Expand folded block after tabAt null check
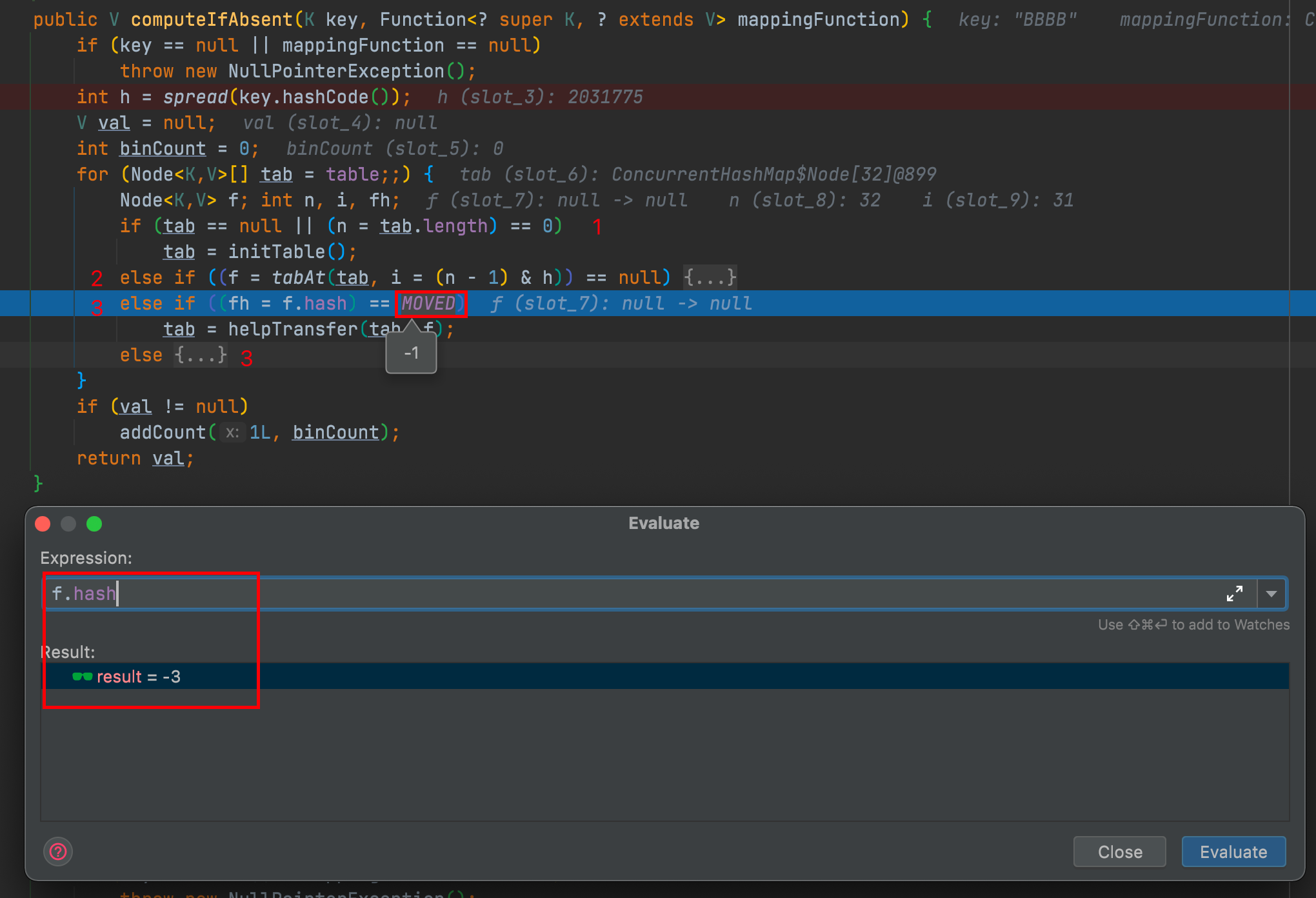 [x=710, y=277]
